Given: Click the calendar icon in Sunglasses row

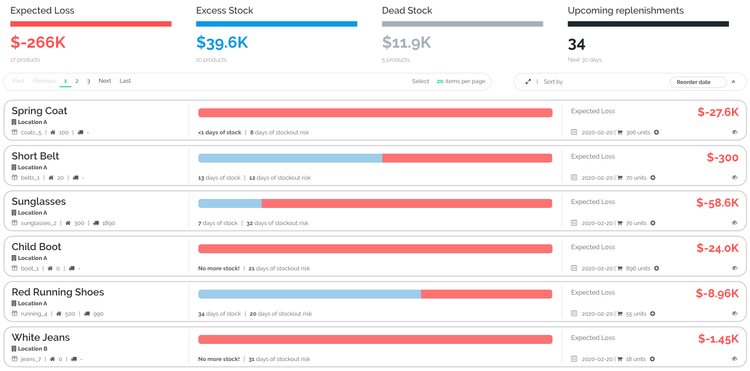Looking at the screenshot, I should 574,223.
